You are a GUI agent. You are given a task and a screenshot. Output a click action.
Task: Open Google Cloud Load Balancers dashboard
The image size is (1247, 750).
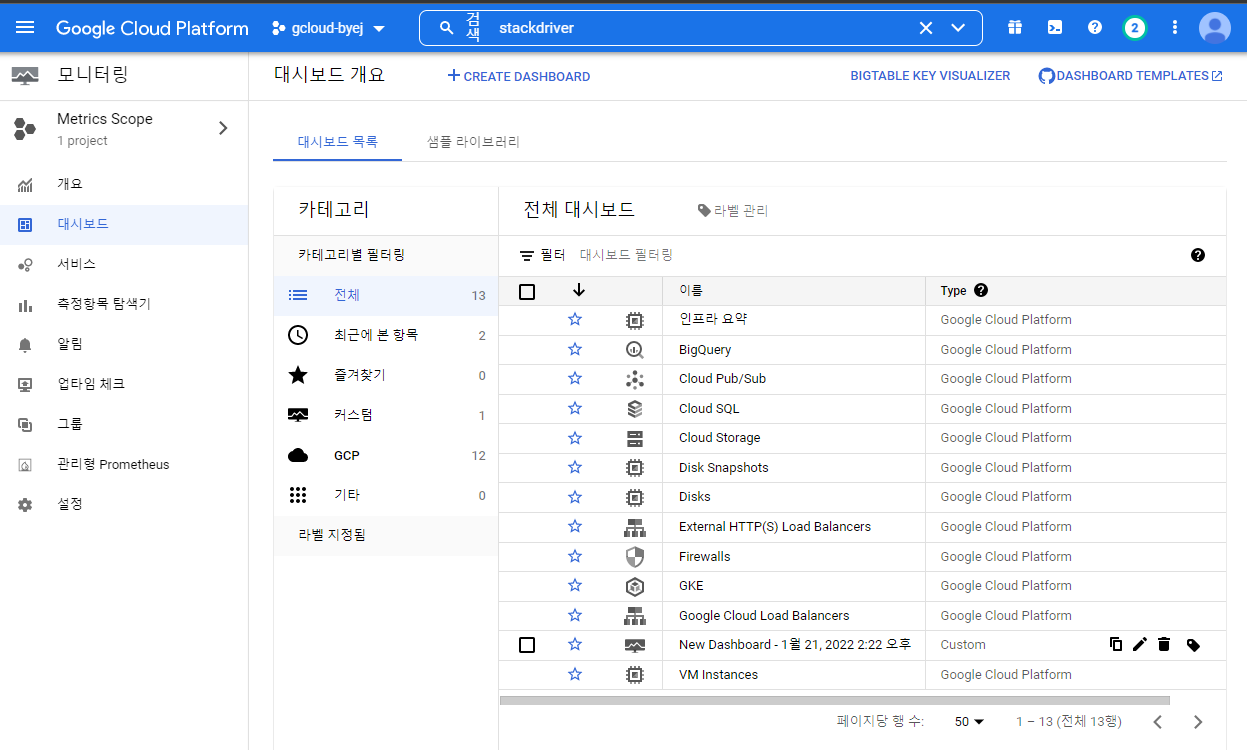[x=764, y=616]
